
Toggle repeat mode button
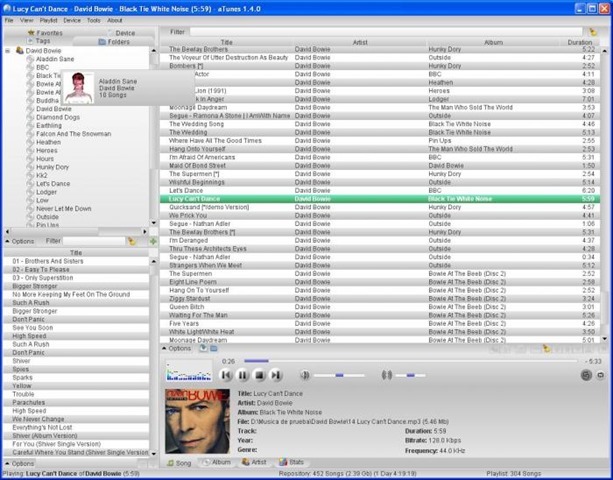(x=600, y=375)
